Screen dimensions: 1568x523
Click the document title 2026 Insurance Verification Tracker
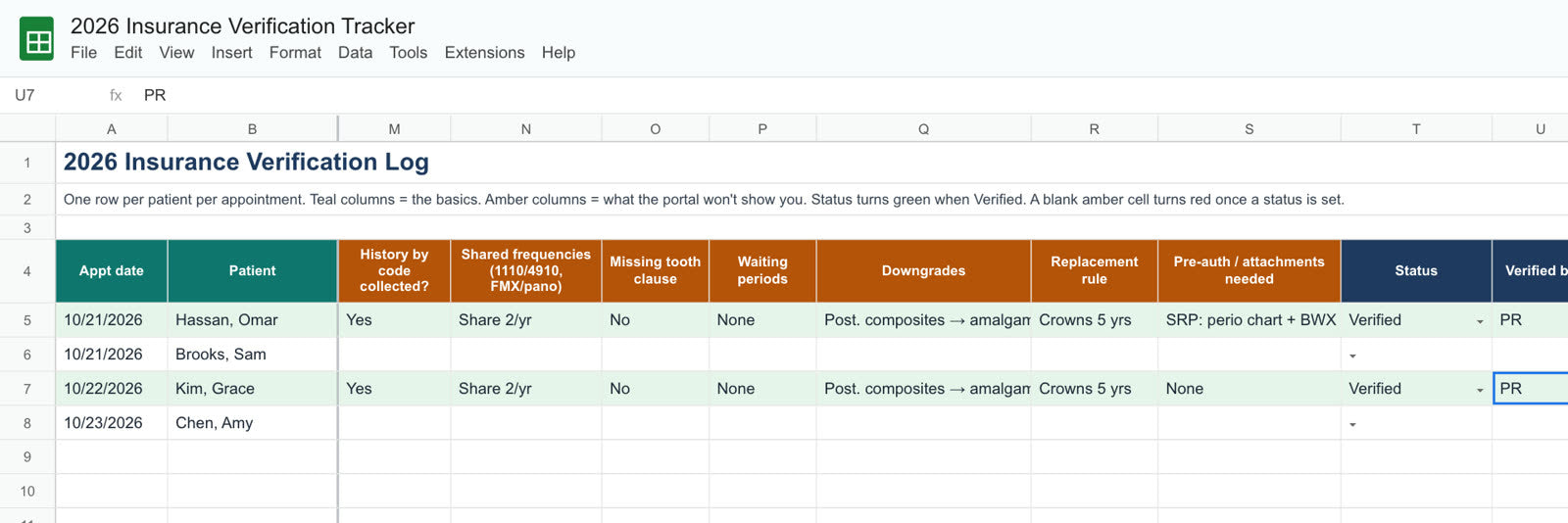click(x=242, y=26)
